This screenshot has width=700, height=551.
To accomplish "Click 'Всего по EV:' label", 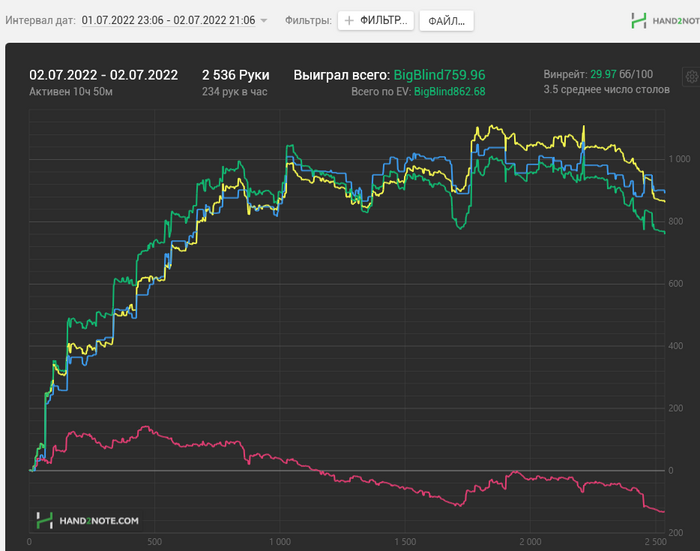I will point(381,92).
